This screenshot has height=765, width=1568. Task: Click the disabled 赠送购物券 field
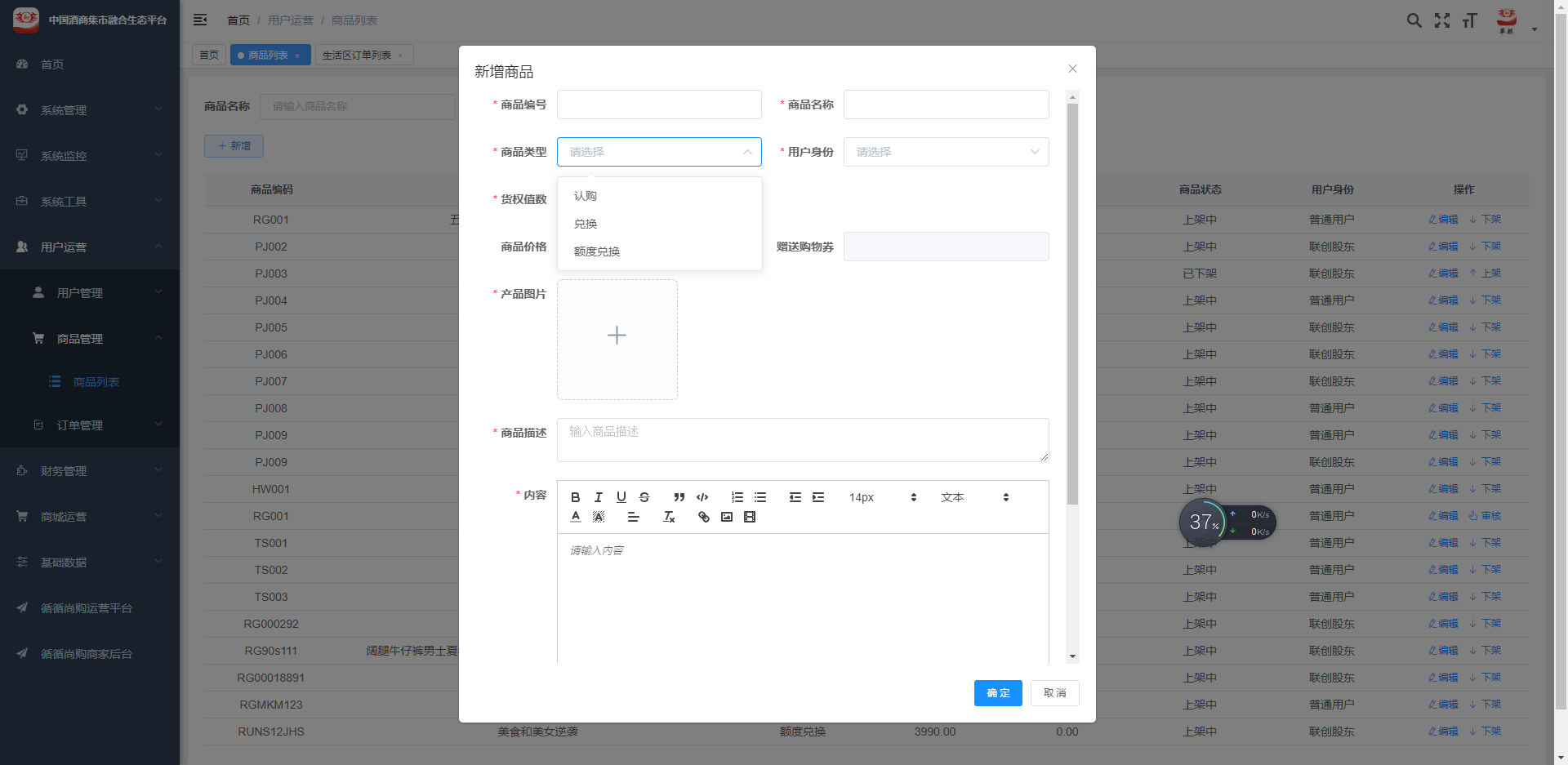(x=946, y=247)
